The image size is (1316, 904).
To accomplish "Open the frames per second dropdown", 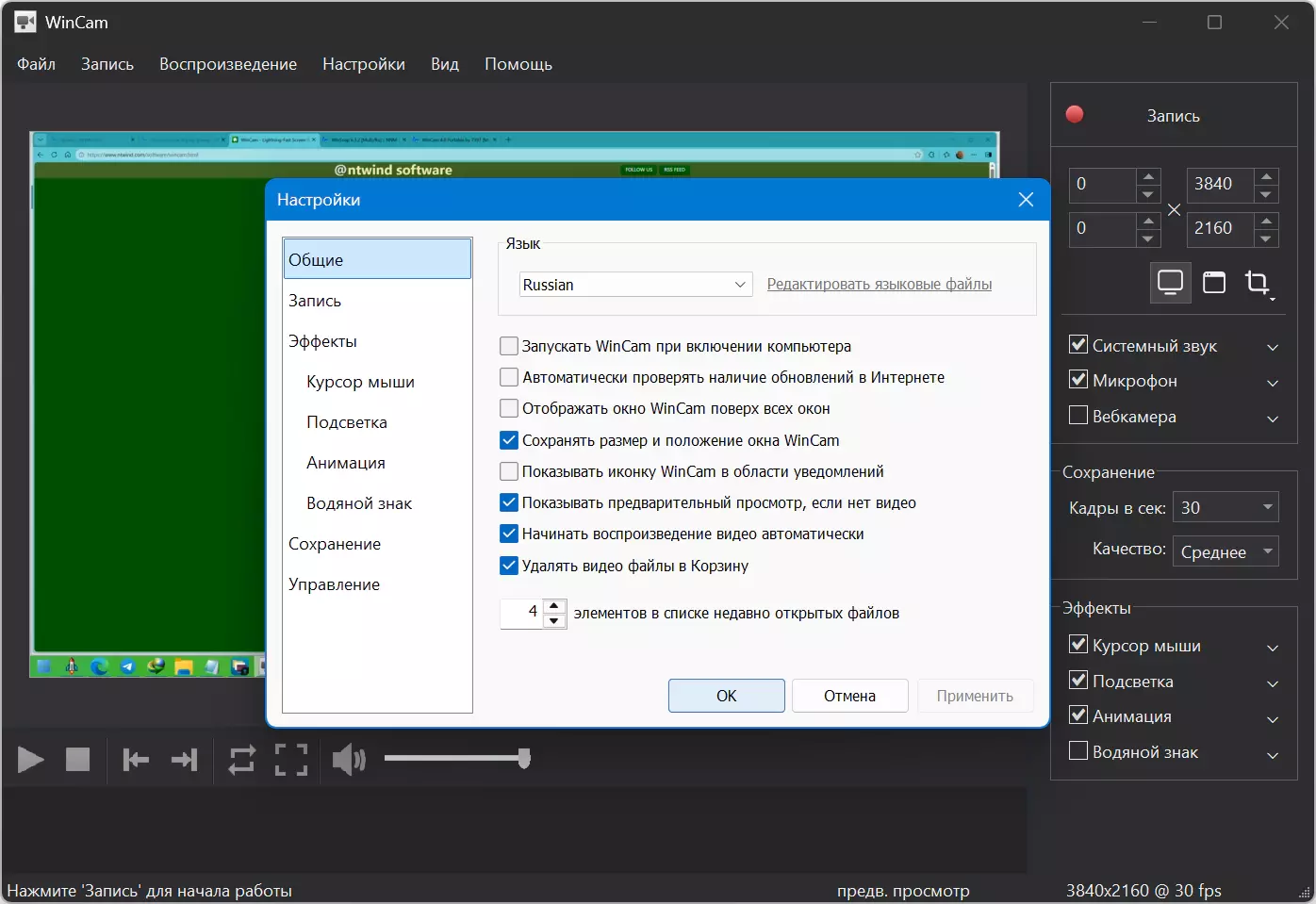I will pyautogui.click(x=1226, y=507).
